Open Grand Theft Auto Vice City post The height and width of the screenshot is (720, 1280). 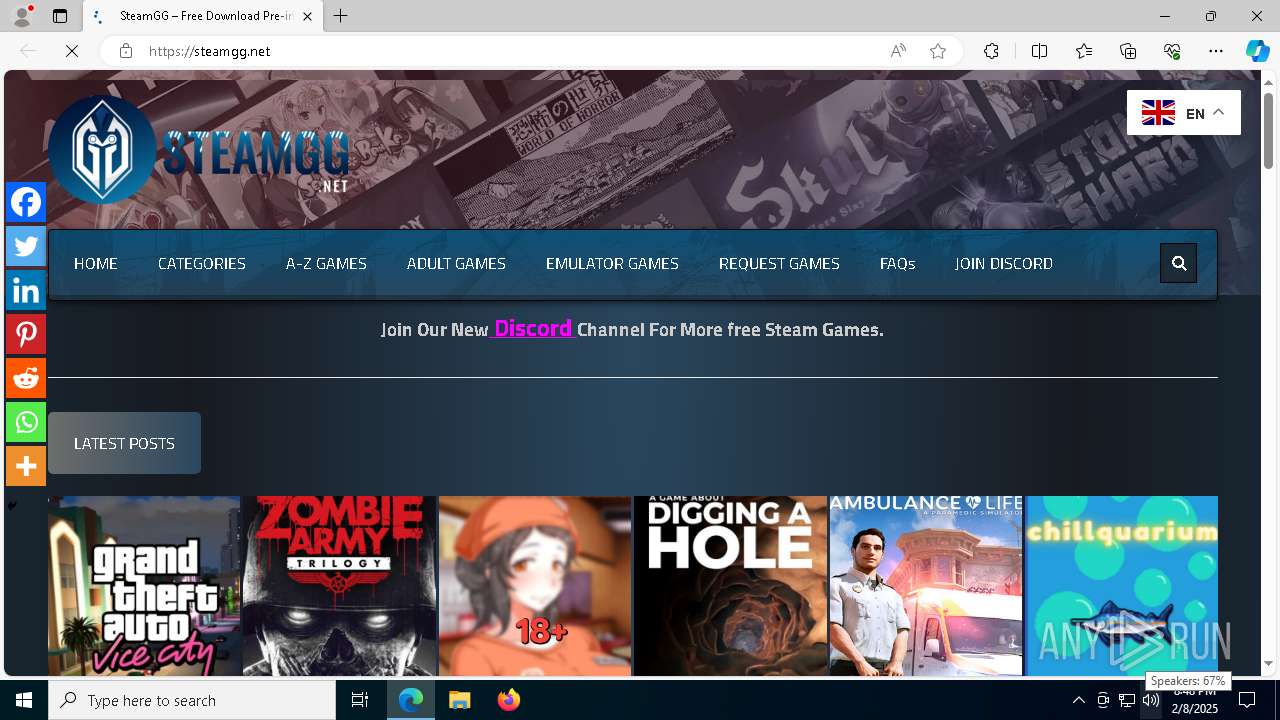(144, 586)
